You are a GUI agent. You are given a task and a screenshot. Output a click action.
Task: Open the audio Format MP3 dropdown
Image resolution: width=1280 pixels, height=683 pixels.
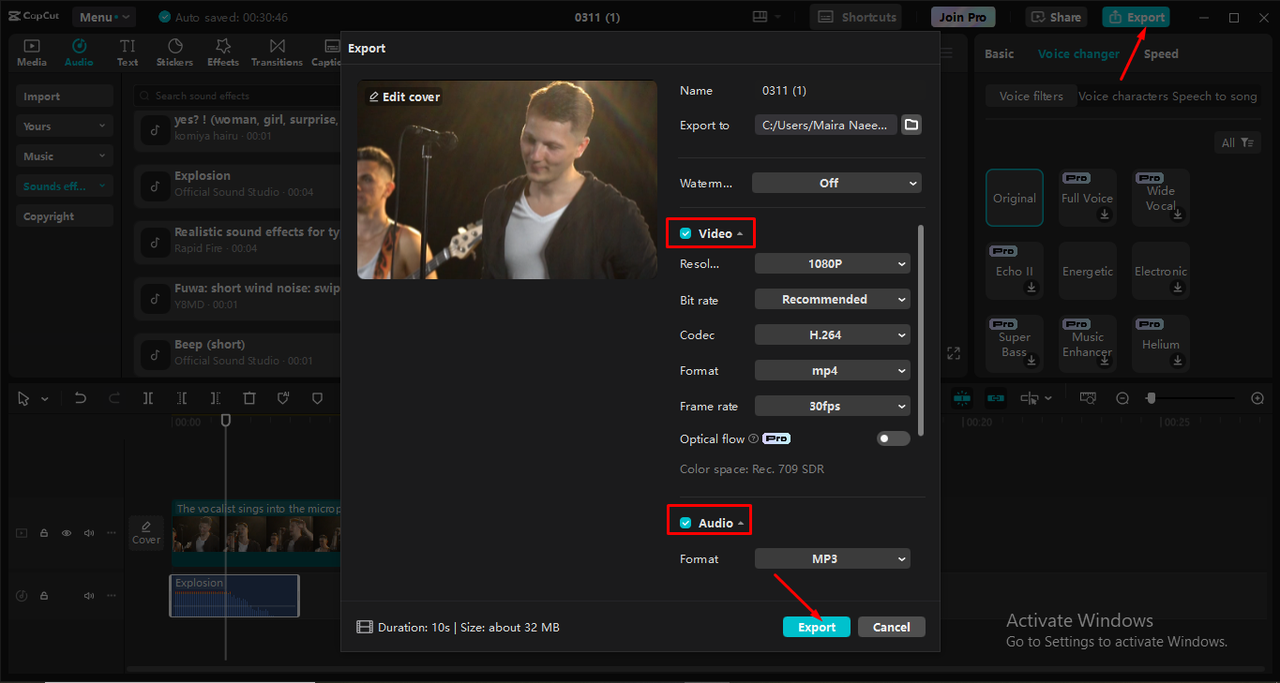click(x=832, y=559)
